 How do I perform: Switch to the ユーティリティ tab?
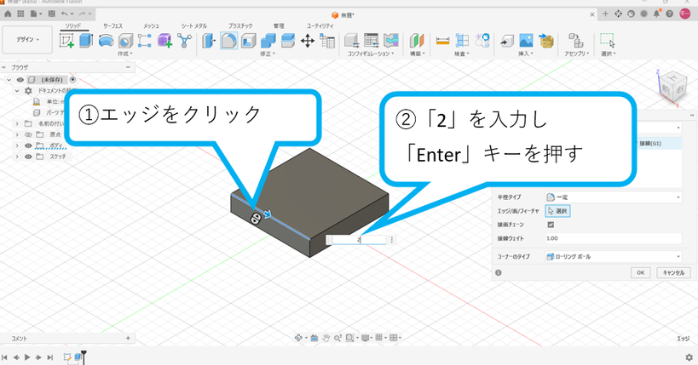pyautogui.click(x=320, y=26)
